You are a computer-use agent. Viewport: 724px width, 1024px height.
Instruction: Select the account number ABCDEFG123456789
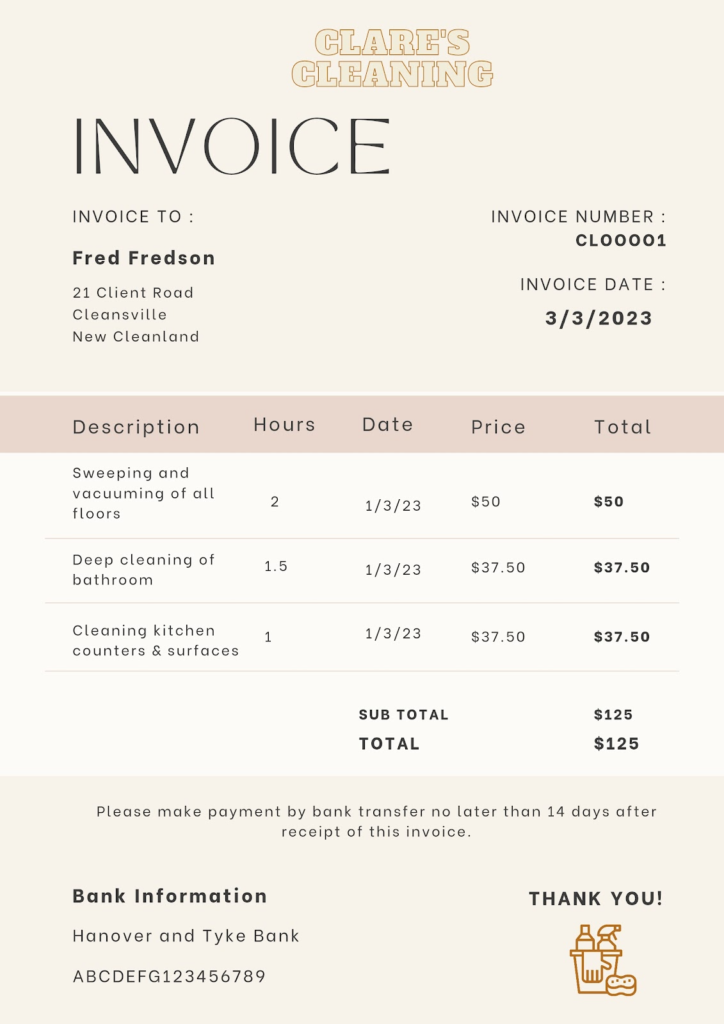click(x=169, y=976)
